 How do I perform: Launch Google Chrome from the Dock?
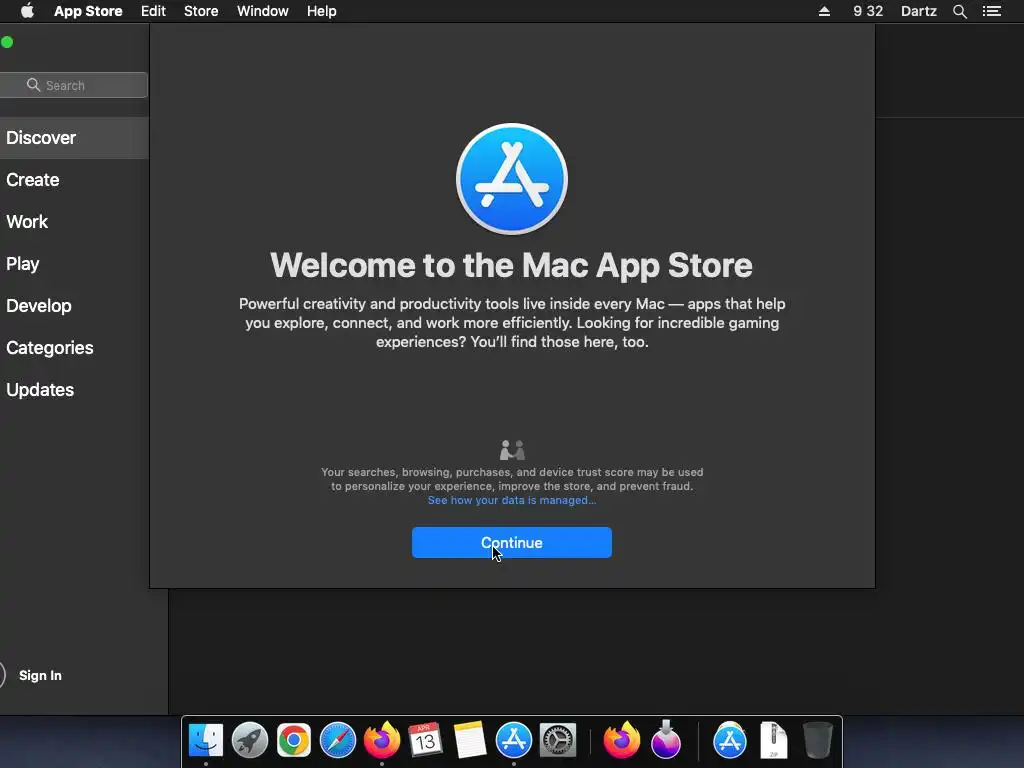coord(294,740)
